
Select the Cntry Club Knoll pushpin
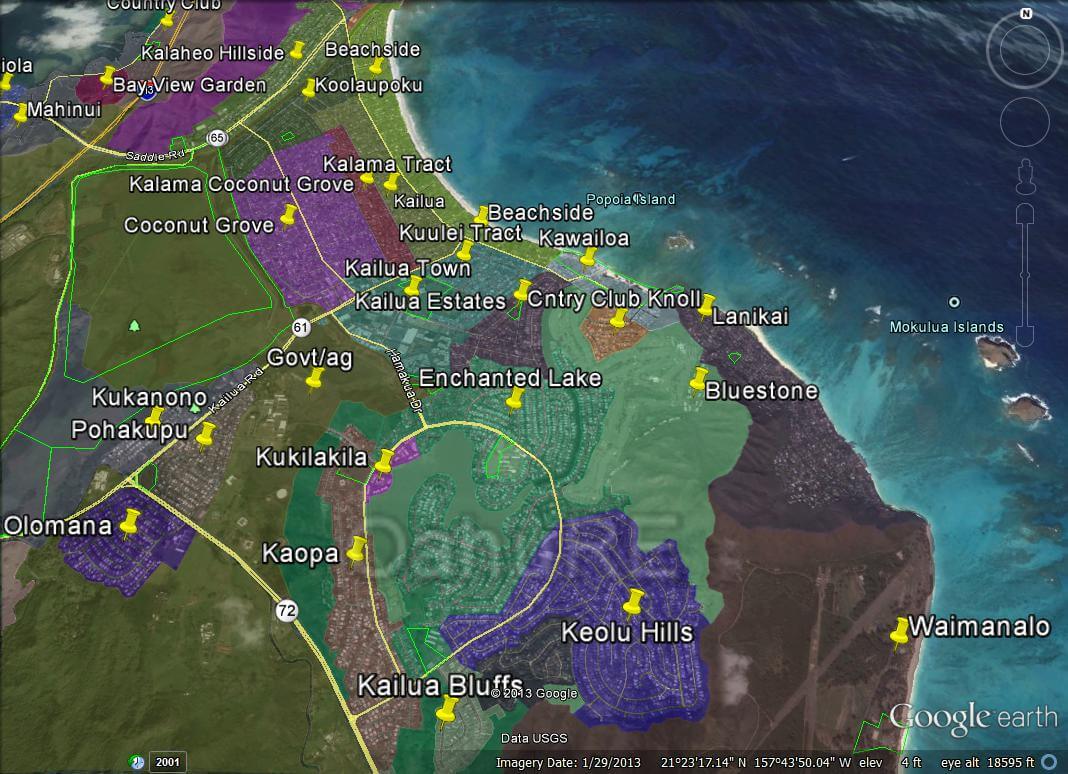[x=618, y=318]
